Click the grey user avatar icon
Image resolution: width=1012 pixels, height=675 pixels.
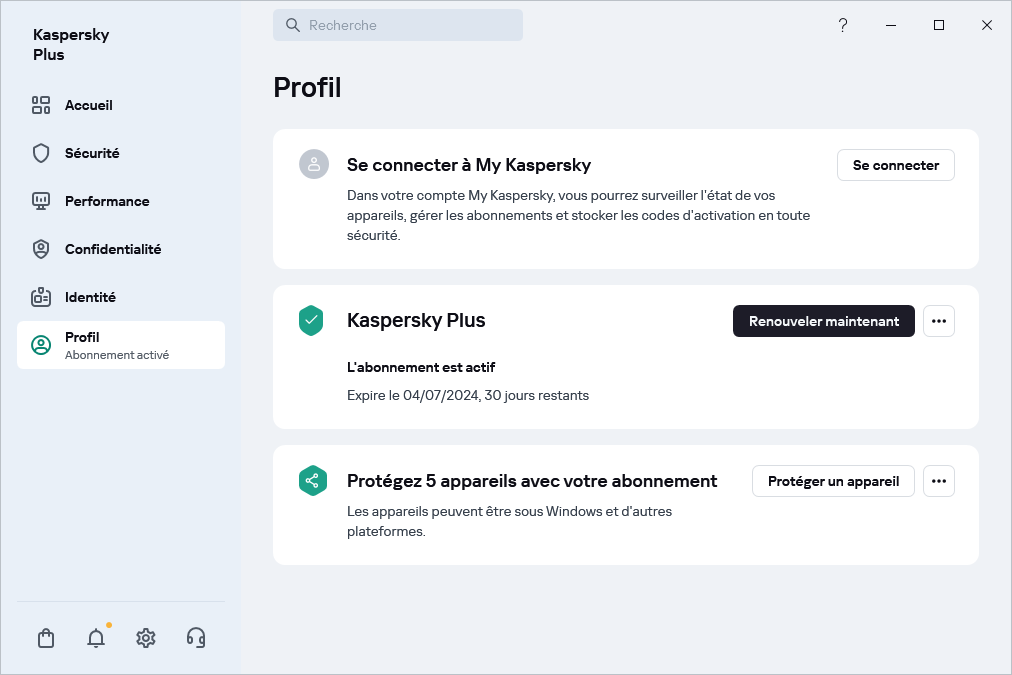[x=314, y=165]
